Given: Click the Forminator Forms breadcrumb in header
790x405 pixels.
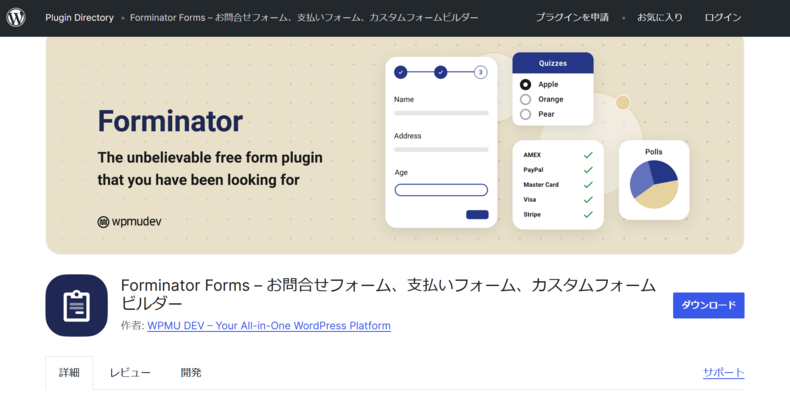Looking at the screenshot, I should [x=304, y=18].
